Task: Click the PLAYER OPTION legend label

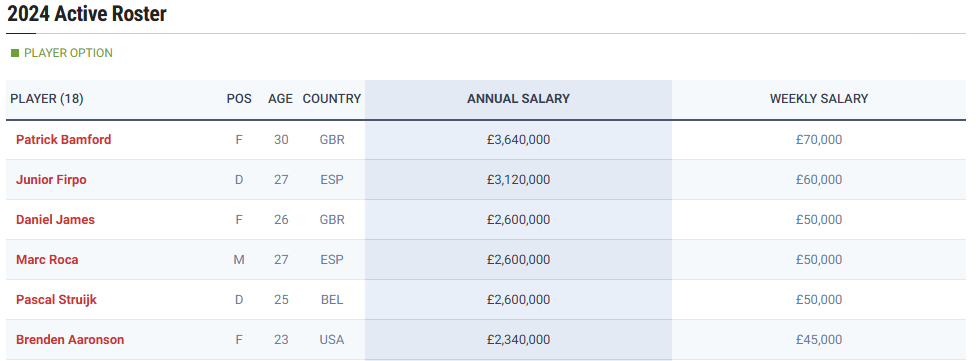Action: point(68,54)
